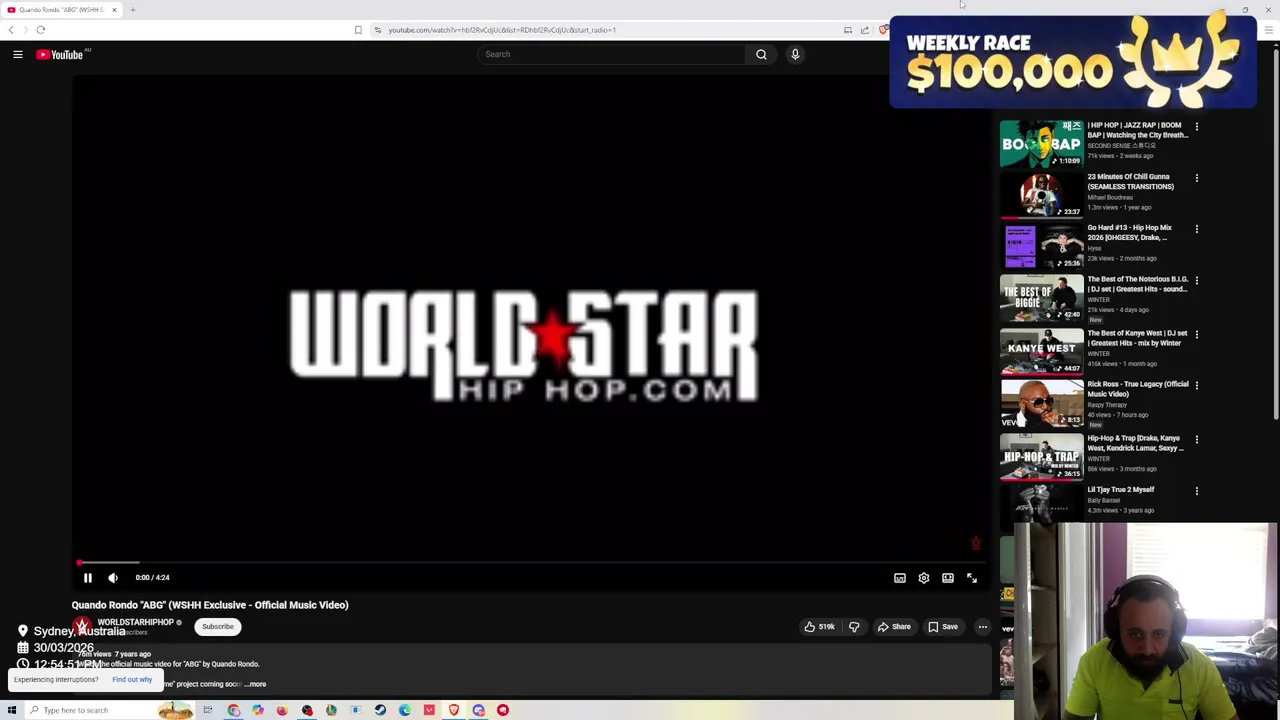The height and width of the screenshot is (720, 1280).
Task: Start voice search with the microphone icon
Action: 795,54
